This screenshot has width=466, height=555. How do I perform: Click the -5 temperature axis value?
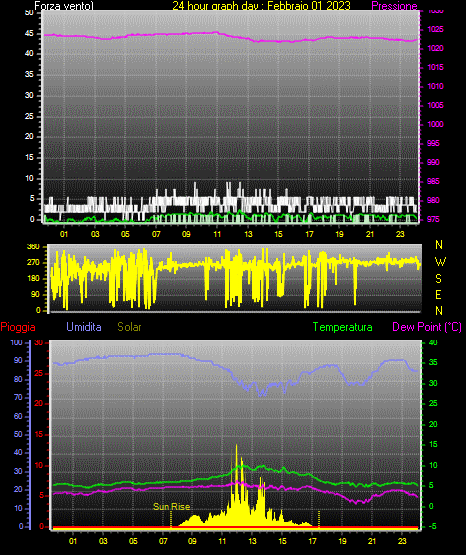(432, 526)
